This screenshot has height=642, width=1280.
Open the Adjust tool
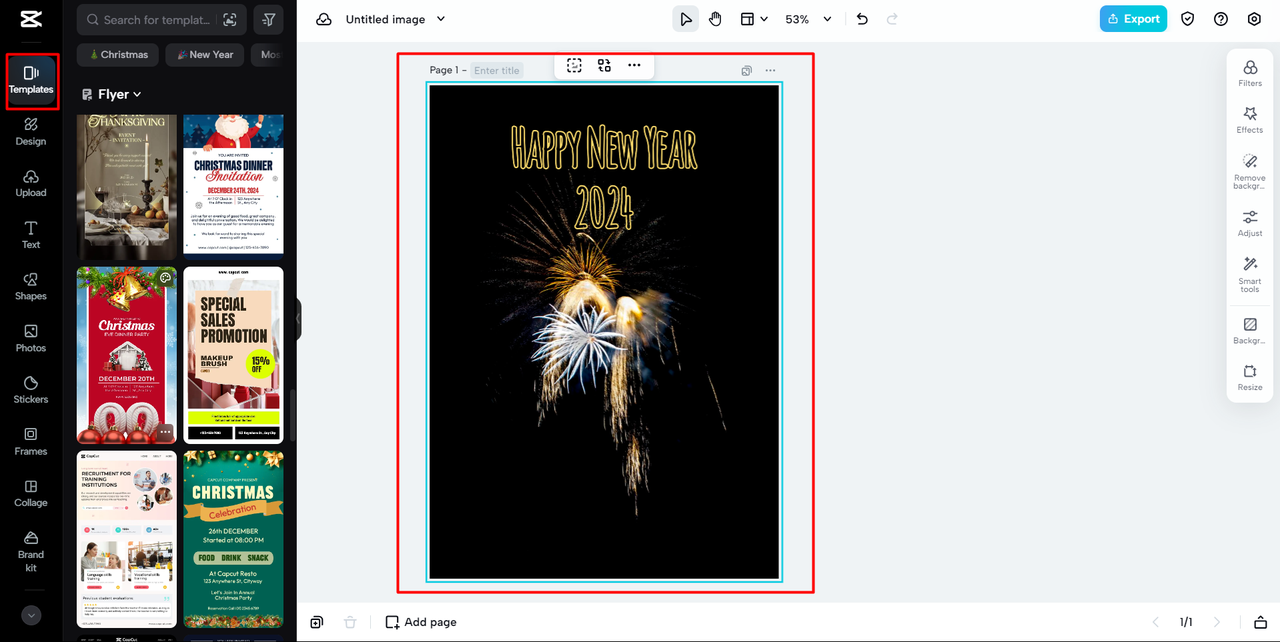[1250, 223]
